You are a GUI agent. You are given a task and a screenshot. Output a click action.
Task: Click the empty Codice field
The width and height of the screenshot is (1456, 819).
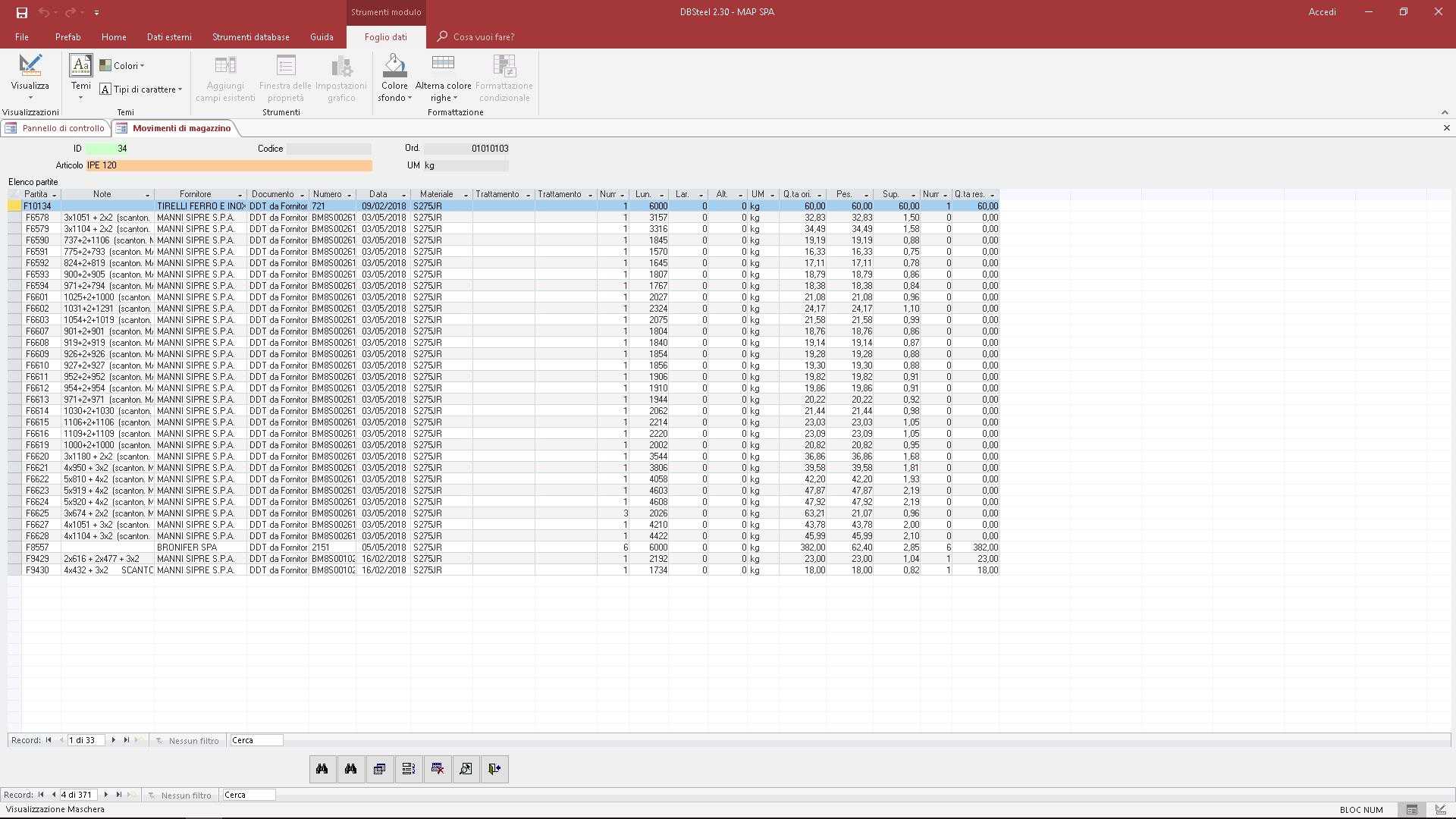329,149
